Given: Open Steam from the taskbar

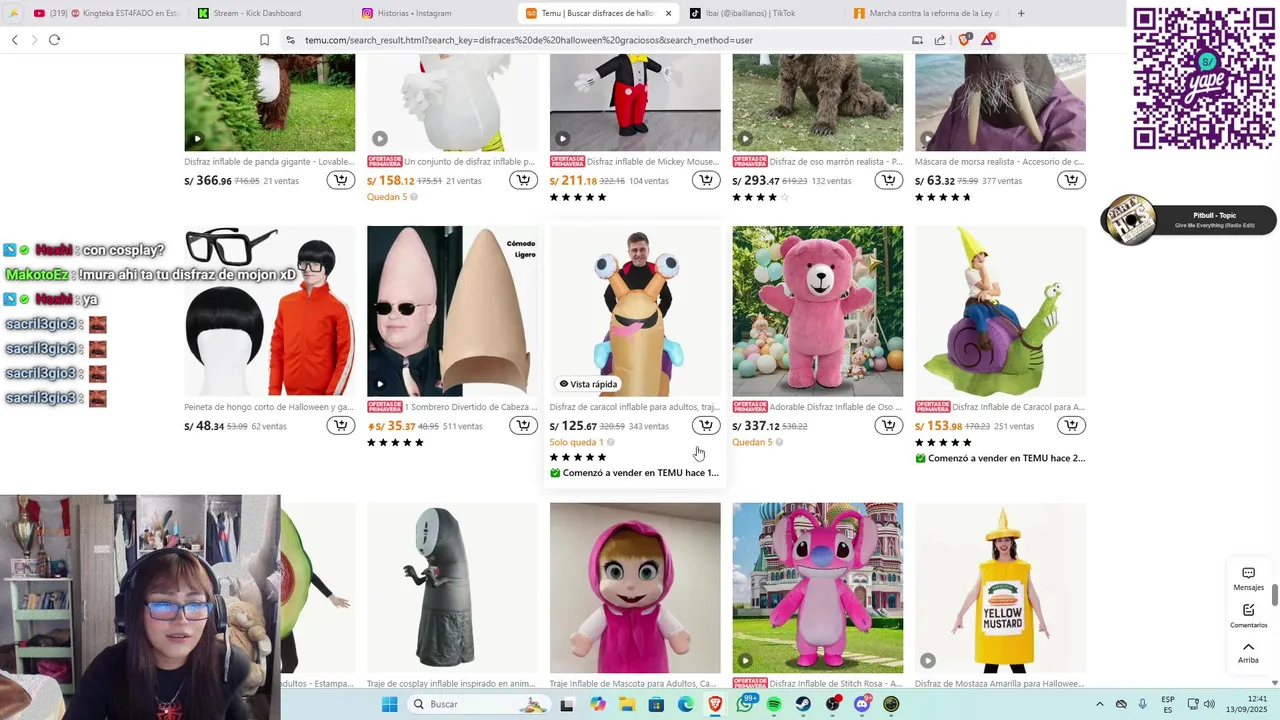Looking at the screenshot, I should [x=803, y=704].
